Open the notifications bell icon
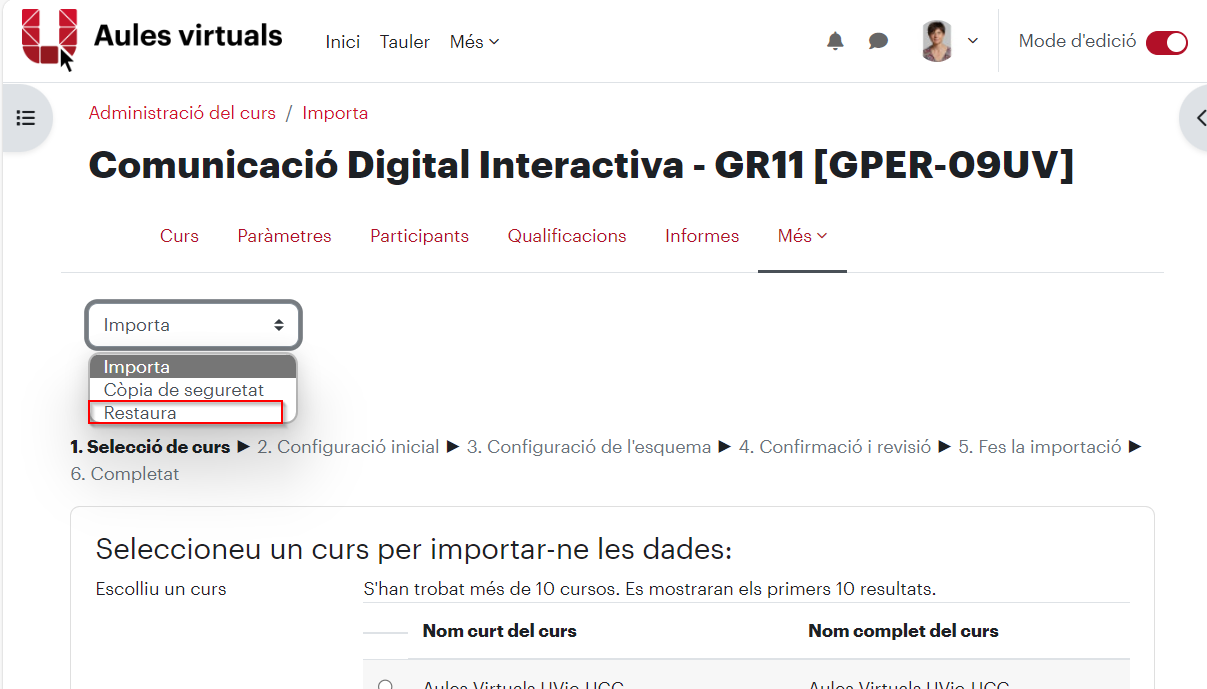The height and width of the screenshot is (689, 1207). (x=835, y=41)
